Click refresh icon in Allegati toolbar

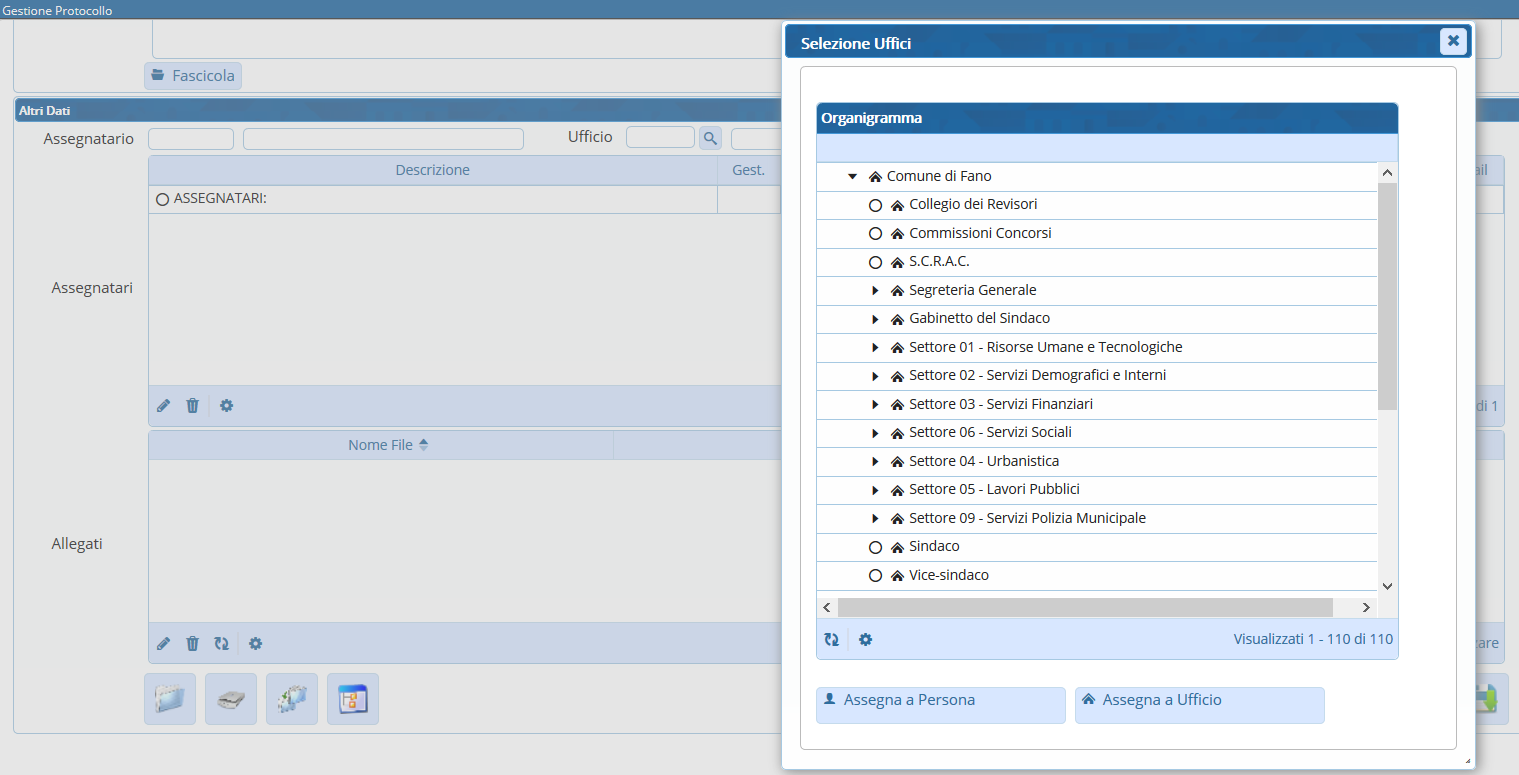(222, 644)
